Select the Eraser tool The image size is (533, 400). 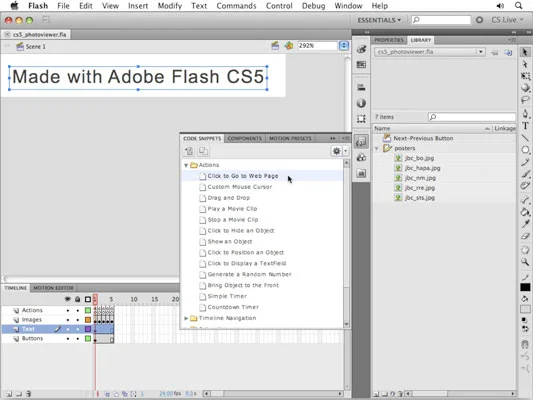click(525, 236)
